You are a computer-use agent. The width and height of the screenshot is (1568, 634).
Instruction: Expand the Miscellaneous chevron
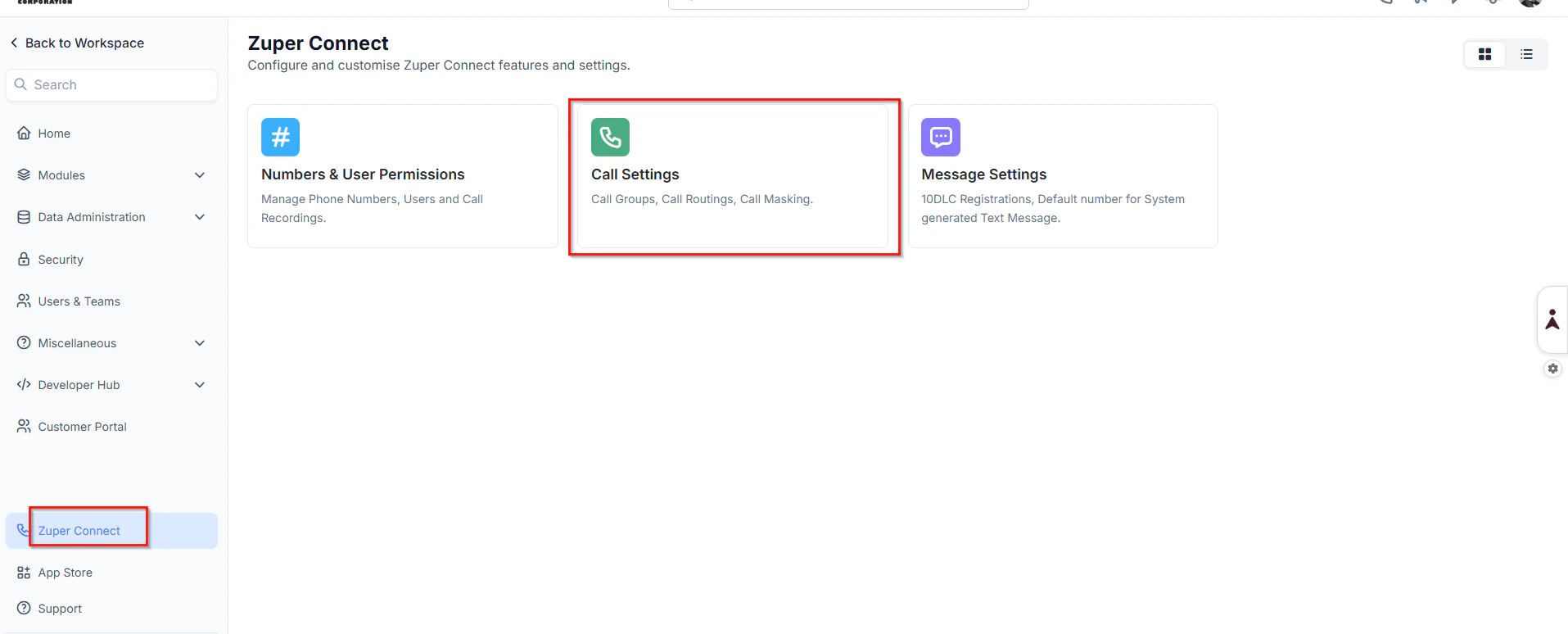(199, 343)
